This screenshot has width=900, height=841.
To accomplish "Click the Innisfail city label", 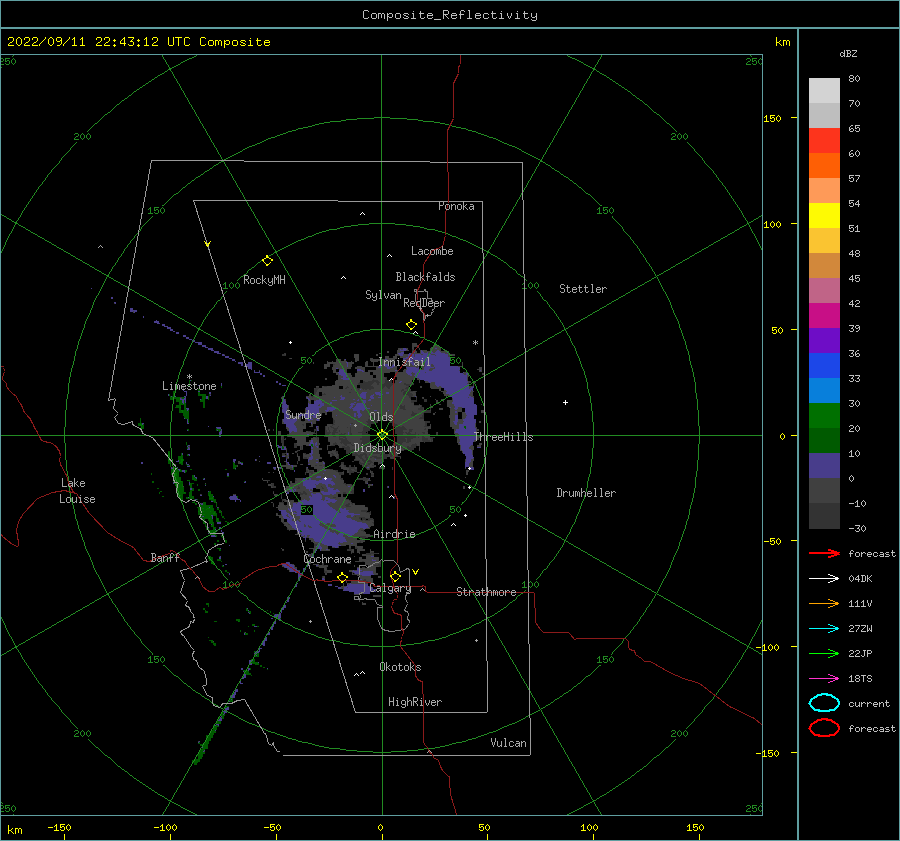I will [x=404, y=362].
